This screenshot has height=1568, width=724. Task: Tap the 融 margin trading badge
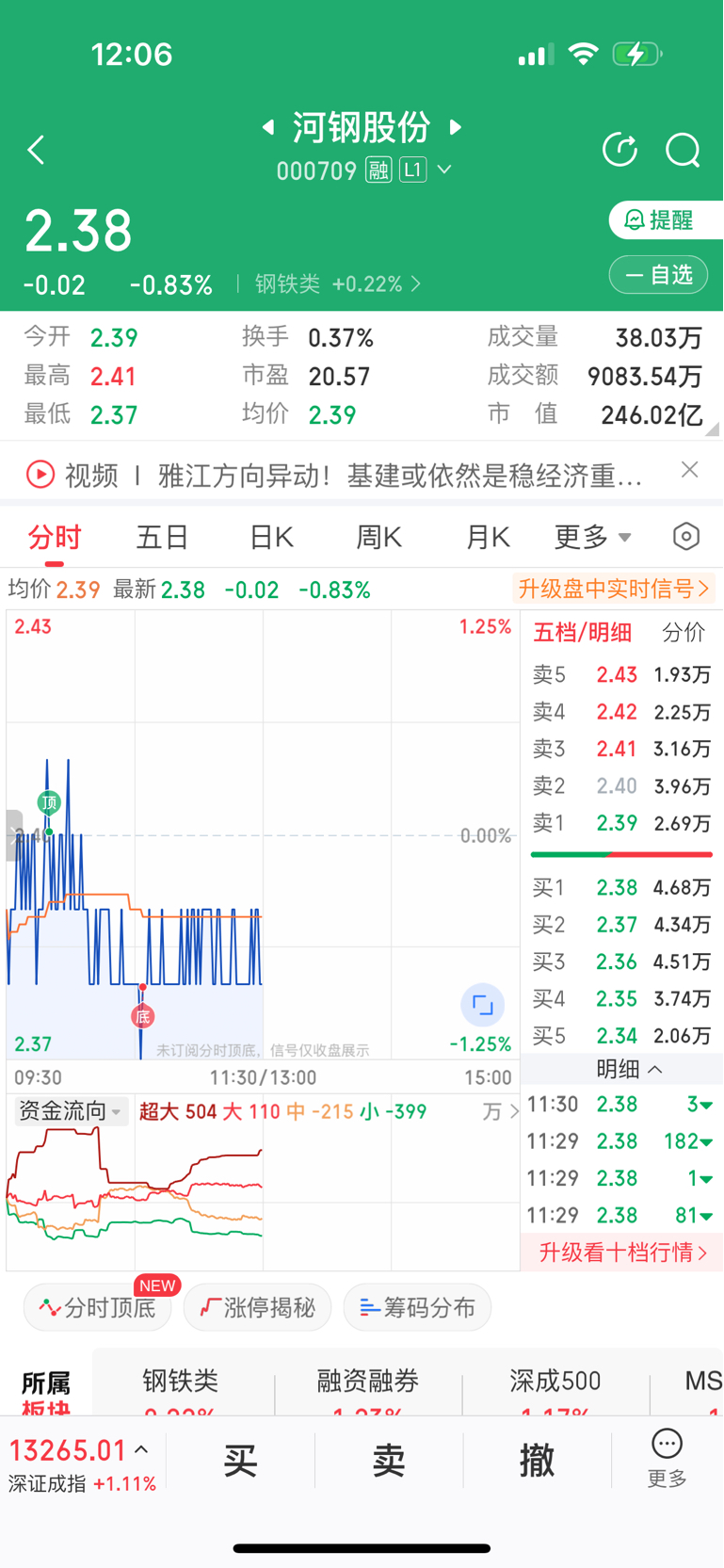[x=378, y=170]
